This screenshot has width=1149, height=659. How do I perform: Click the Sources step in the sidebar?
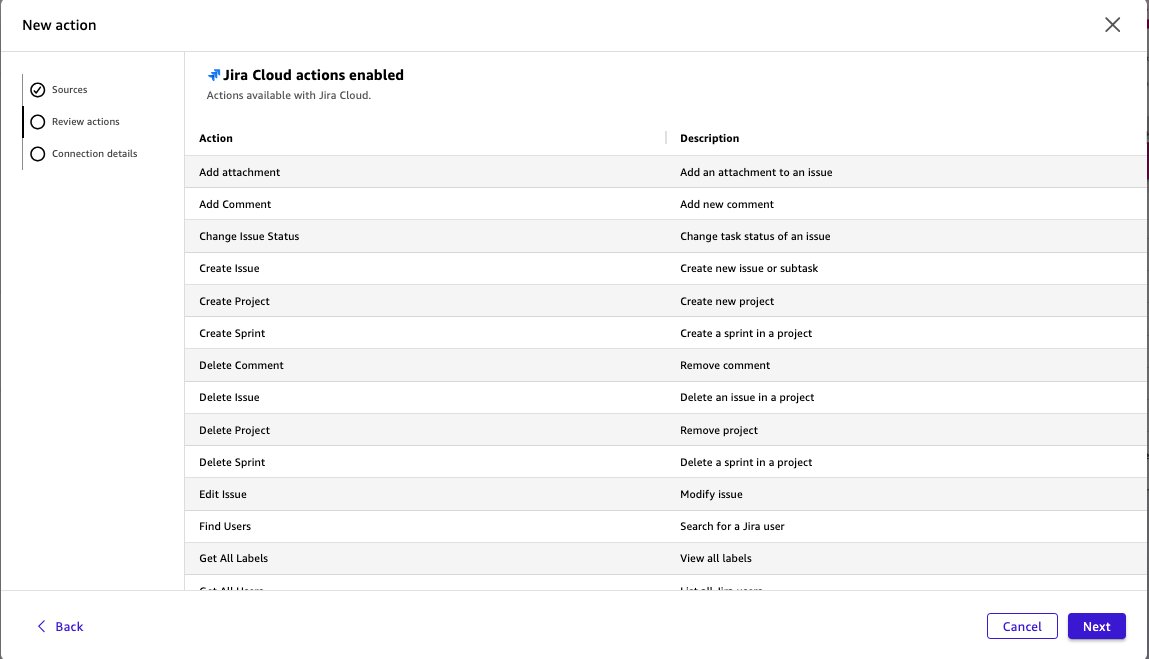tap(70, 89)
